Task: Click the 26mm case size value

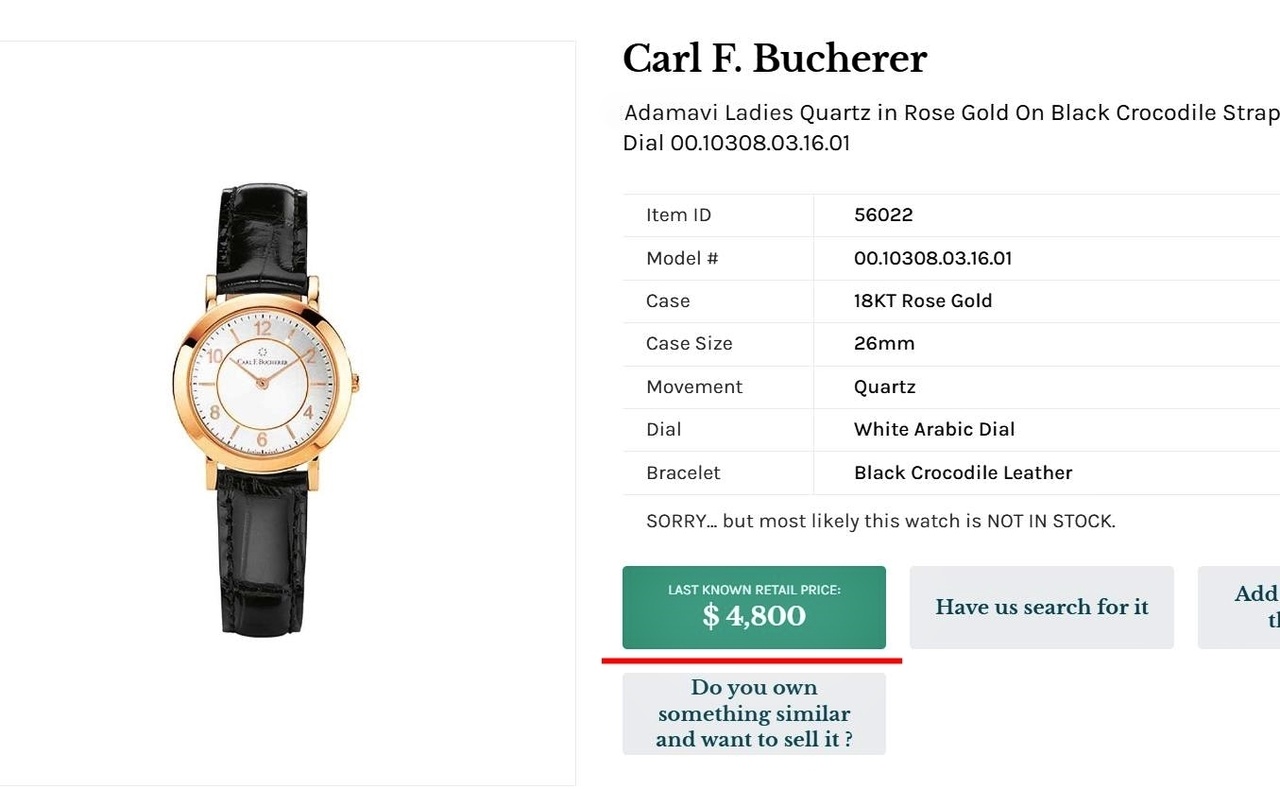Action: coord(884,344)
